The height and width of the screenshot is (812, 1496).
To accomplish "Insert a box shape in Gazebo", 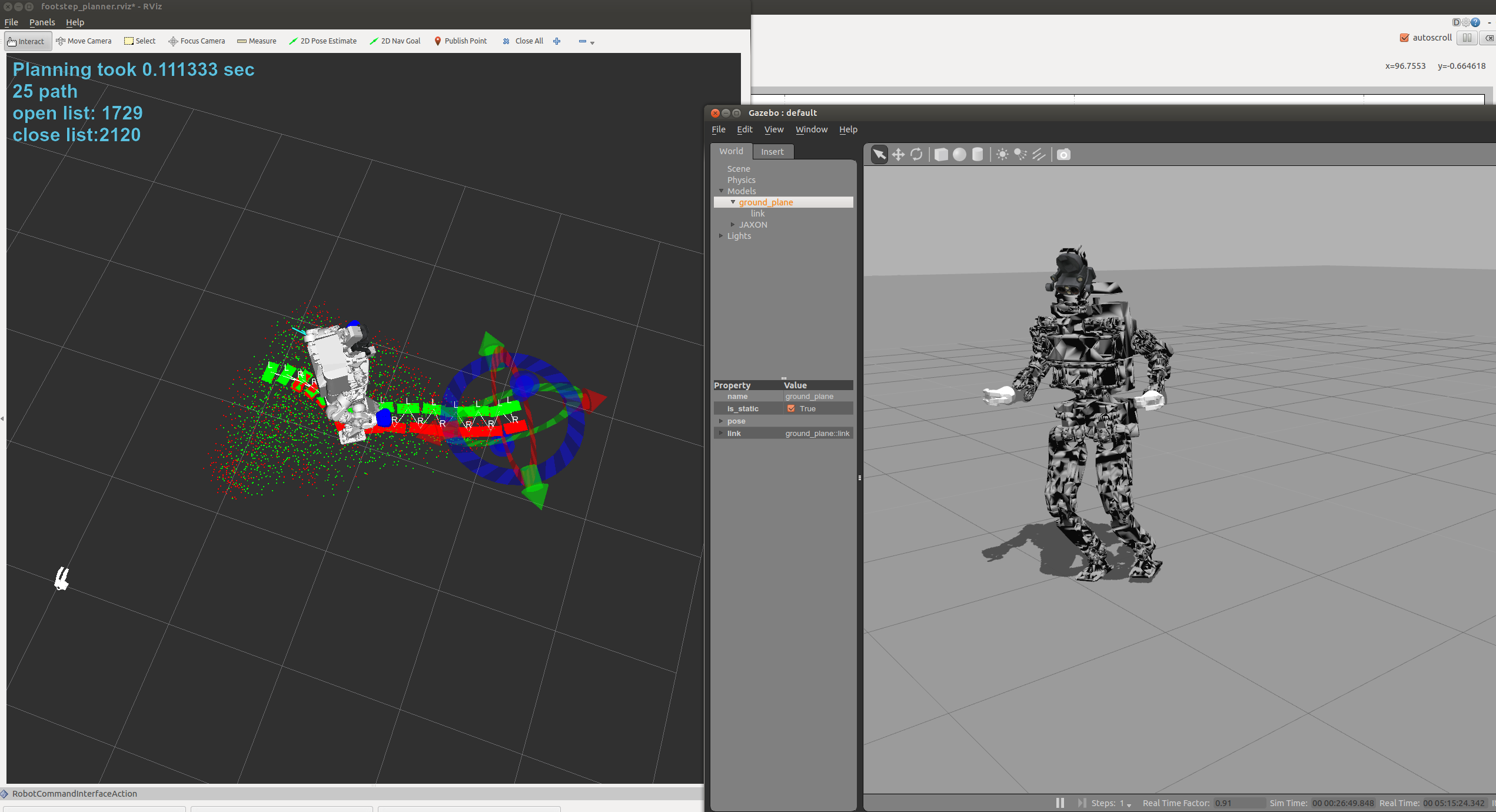I will (941, 155).
